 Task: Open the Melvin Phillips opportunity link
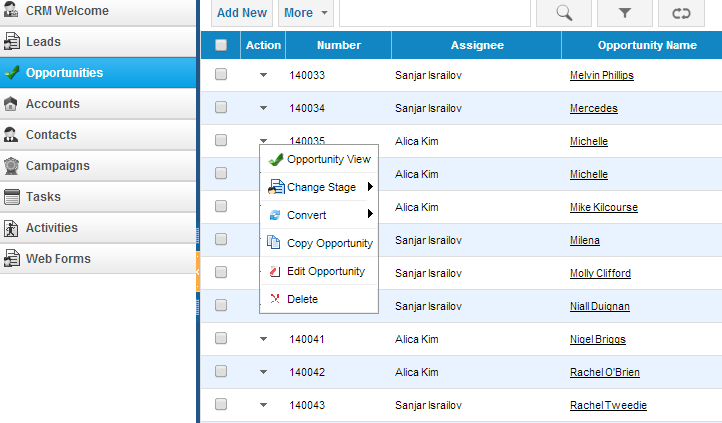pyautogui.click(x=601, y=75)
